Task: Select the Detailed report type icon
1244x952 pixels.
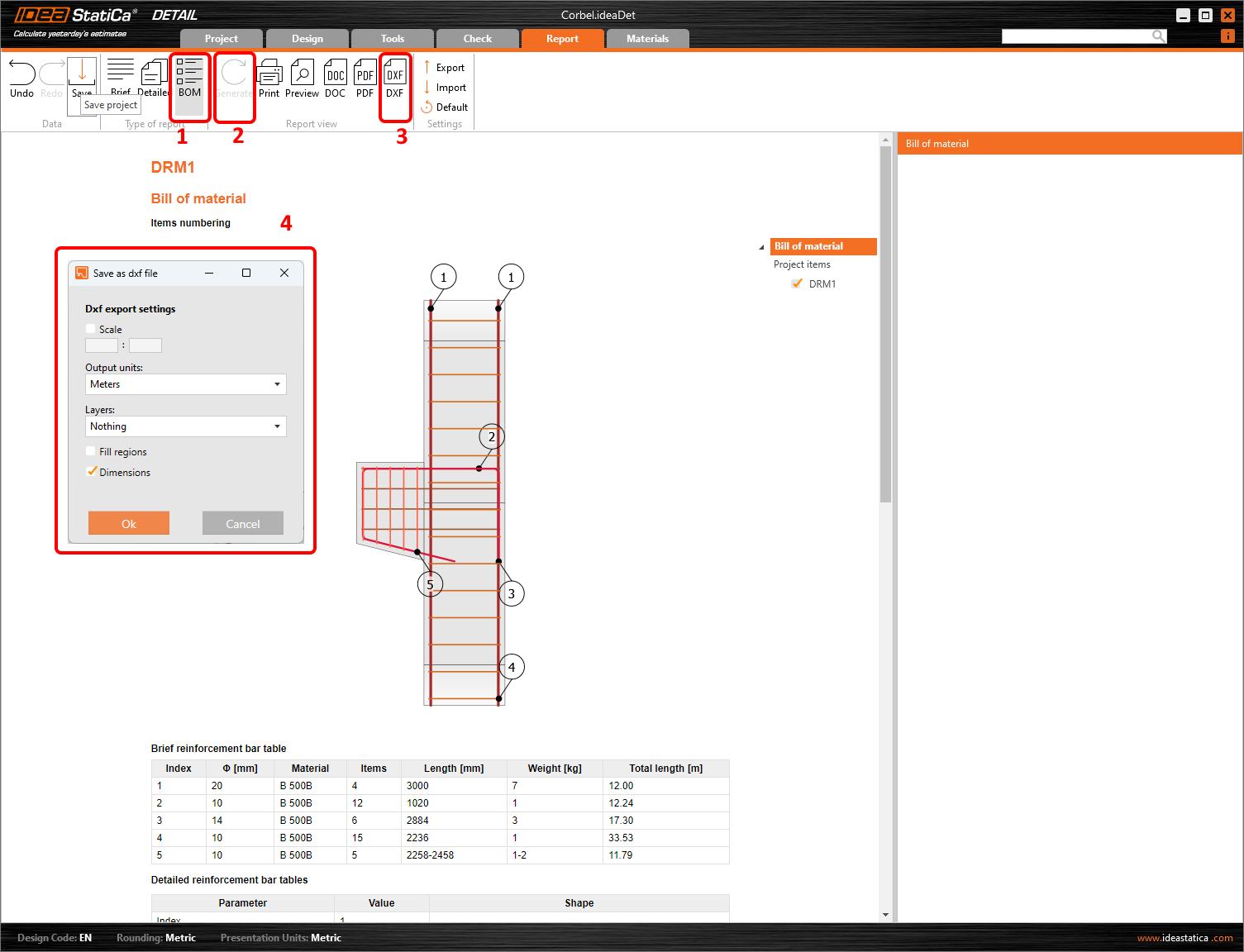Action: (155, 74)
